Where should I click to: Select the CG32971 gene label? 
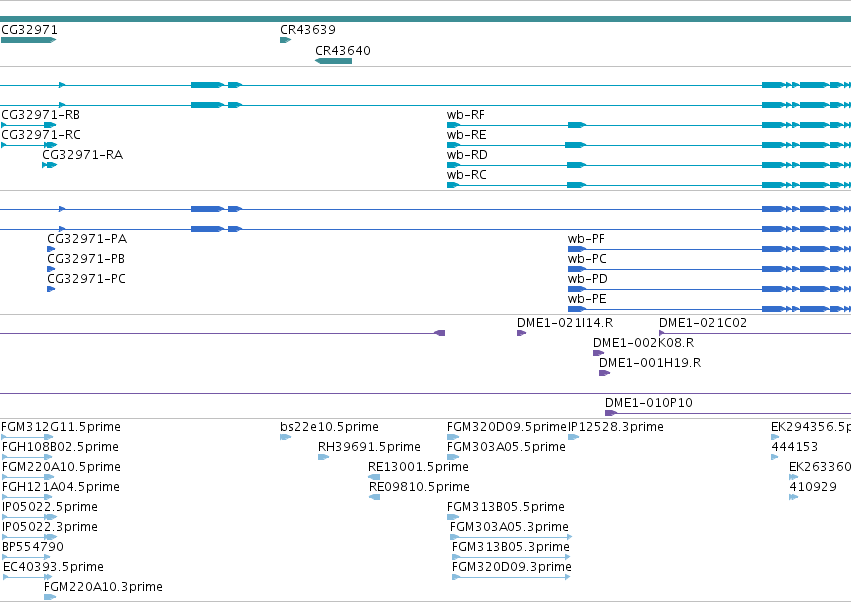point(29,30)
